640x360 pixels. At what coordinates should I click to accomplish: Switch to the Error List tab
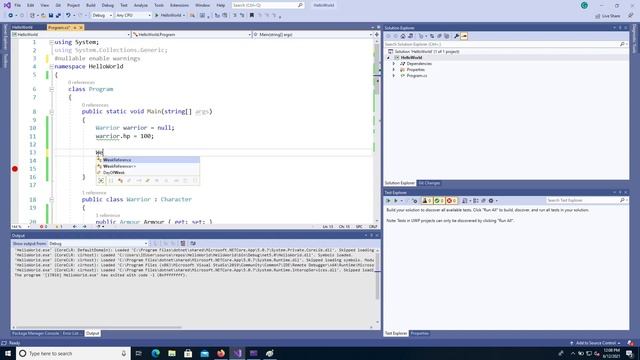point(71,333)
